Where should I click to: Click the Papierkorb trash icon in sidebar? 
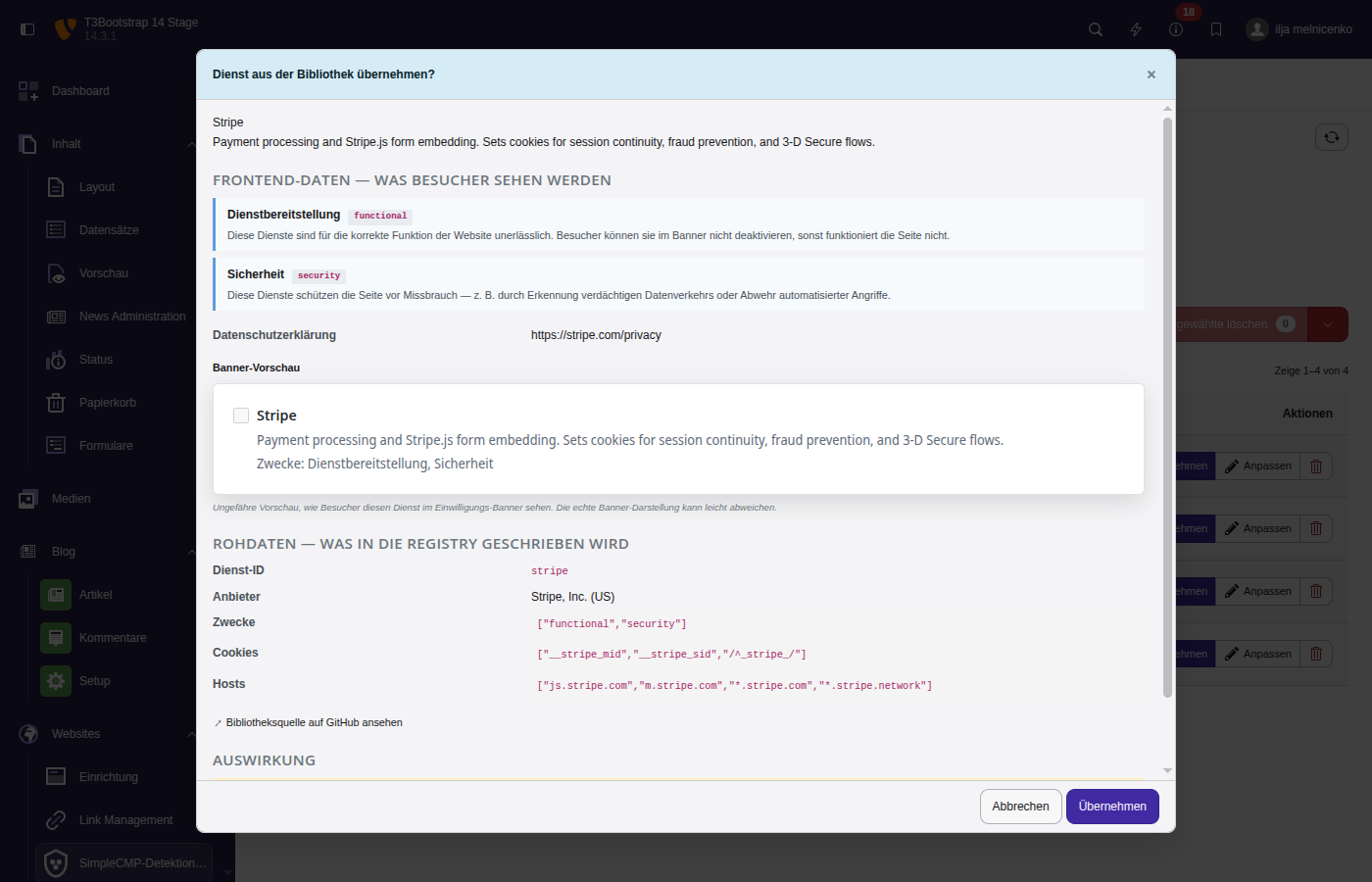56,403
